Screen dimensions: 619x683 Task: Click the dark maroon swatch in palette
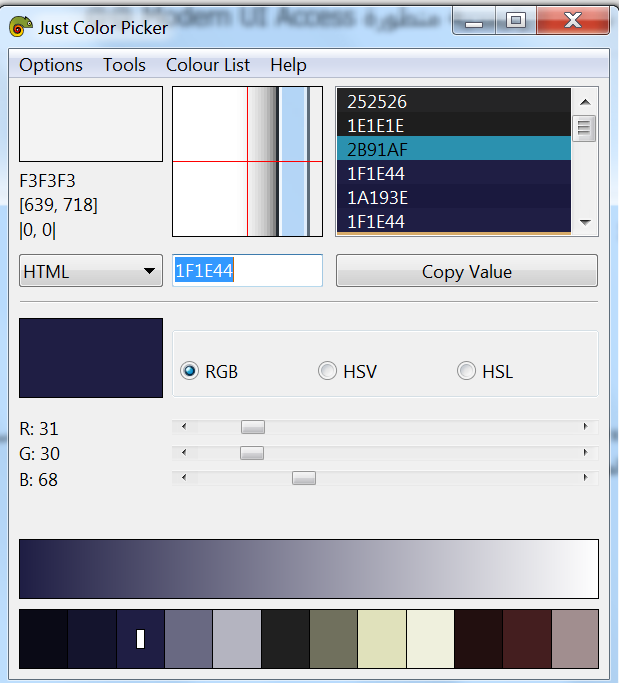point(526,638)
